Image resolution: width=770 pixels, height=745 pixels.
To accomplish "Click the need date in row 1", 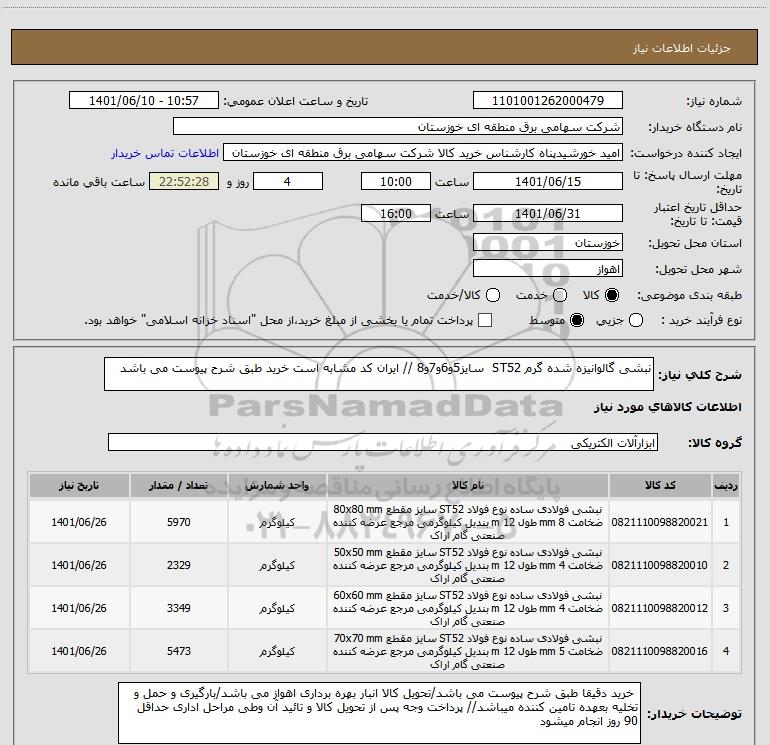I will click(79, 522).
